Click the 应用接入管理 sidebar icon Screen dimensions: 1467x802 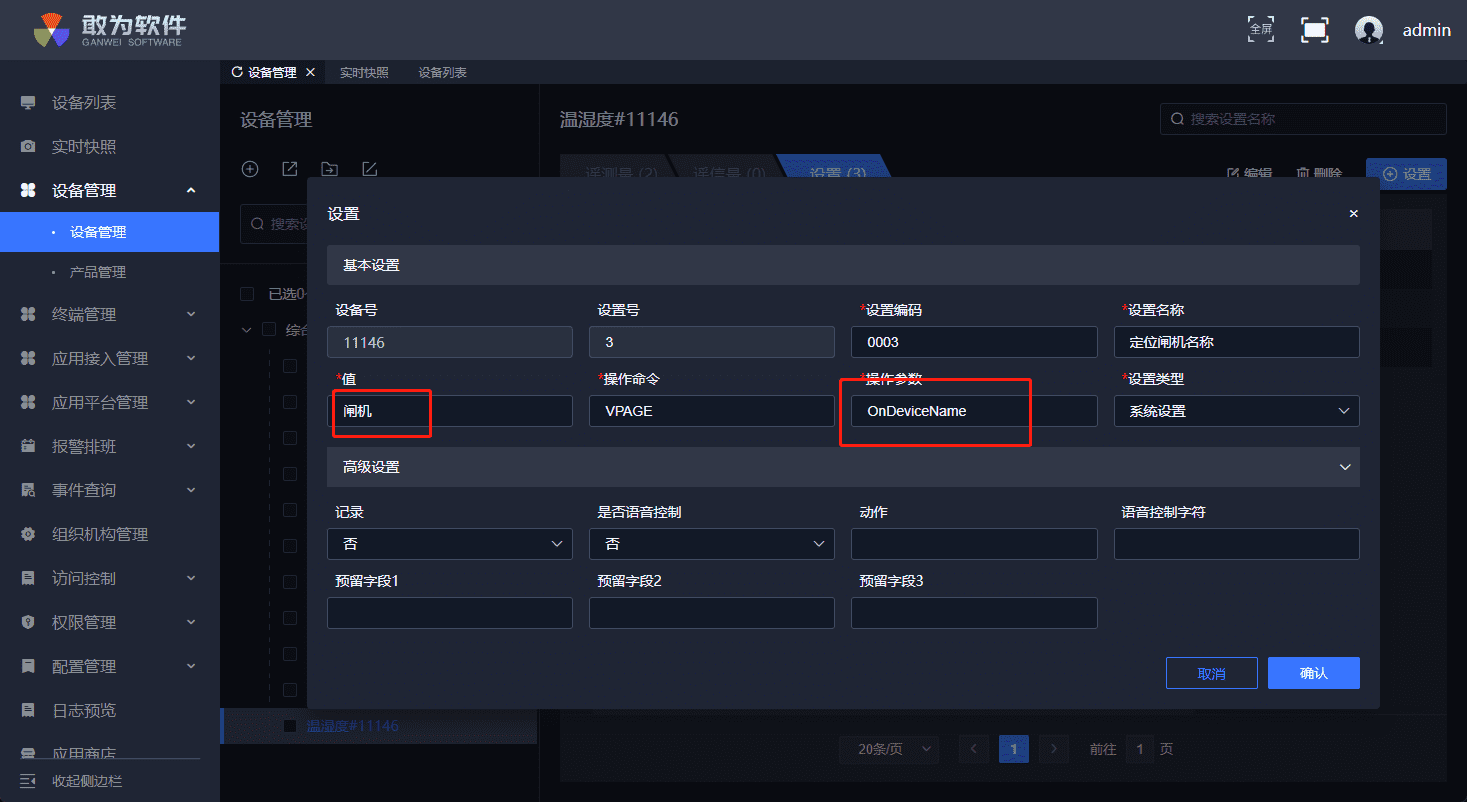click(x=29, y=359)
